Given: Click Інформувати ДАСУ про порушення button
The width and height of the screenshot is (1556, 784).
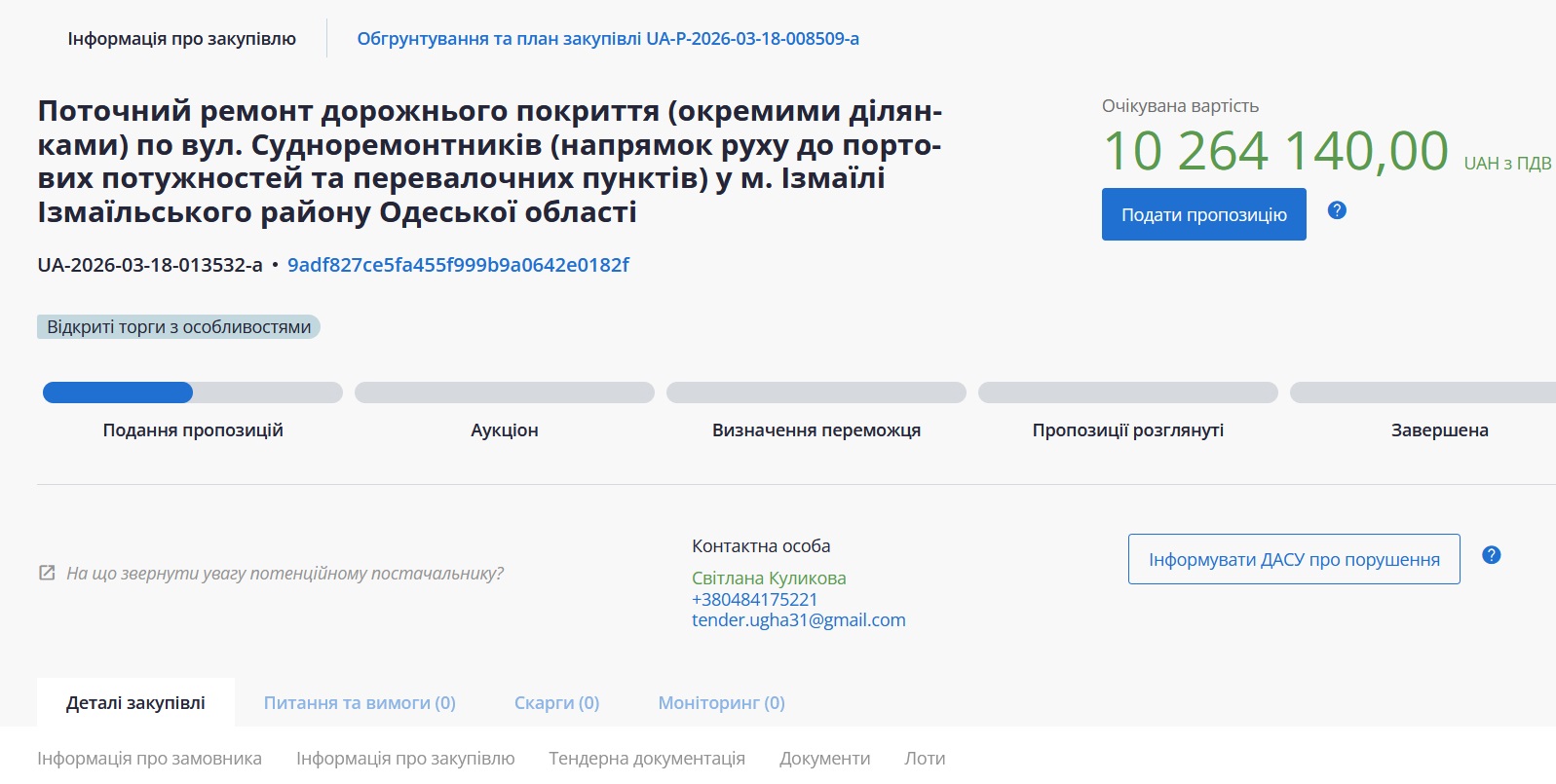Looking at the screenshot, I should tap(1293, 559).
